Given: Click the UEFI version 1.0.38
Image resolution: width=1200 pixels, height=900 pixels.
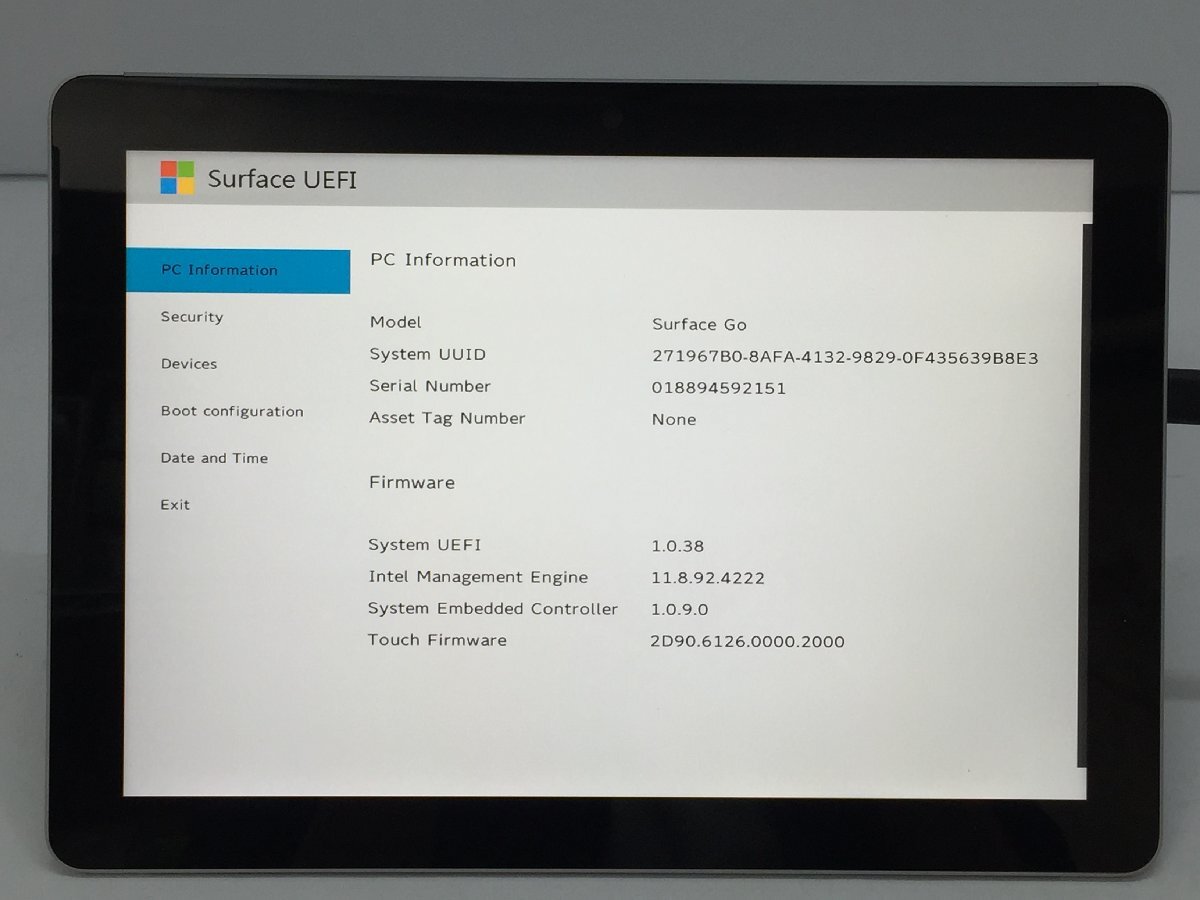Looking at the screenshot, I should 678,546.
